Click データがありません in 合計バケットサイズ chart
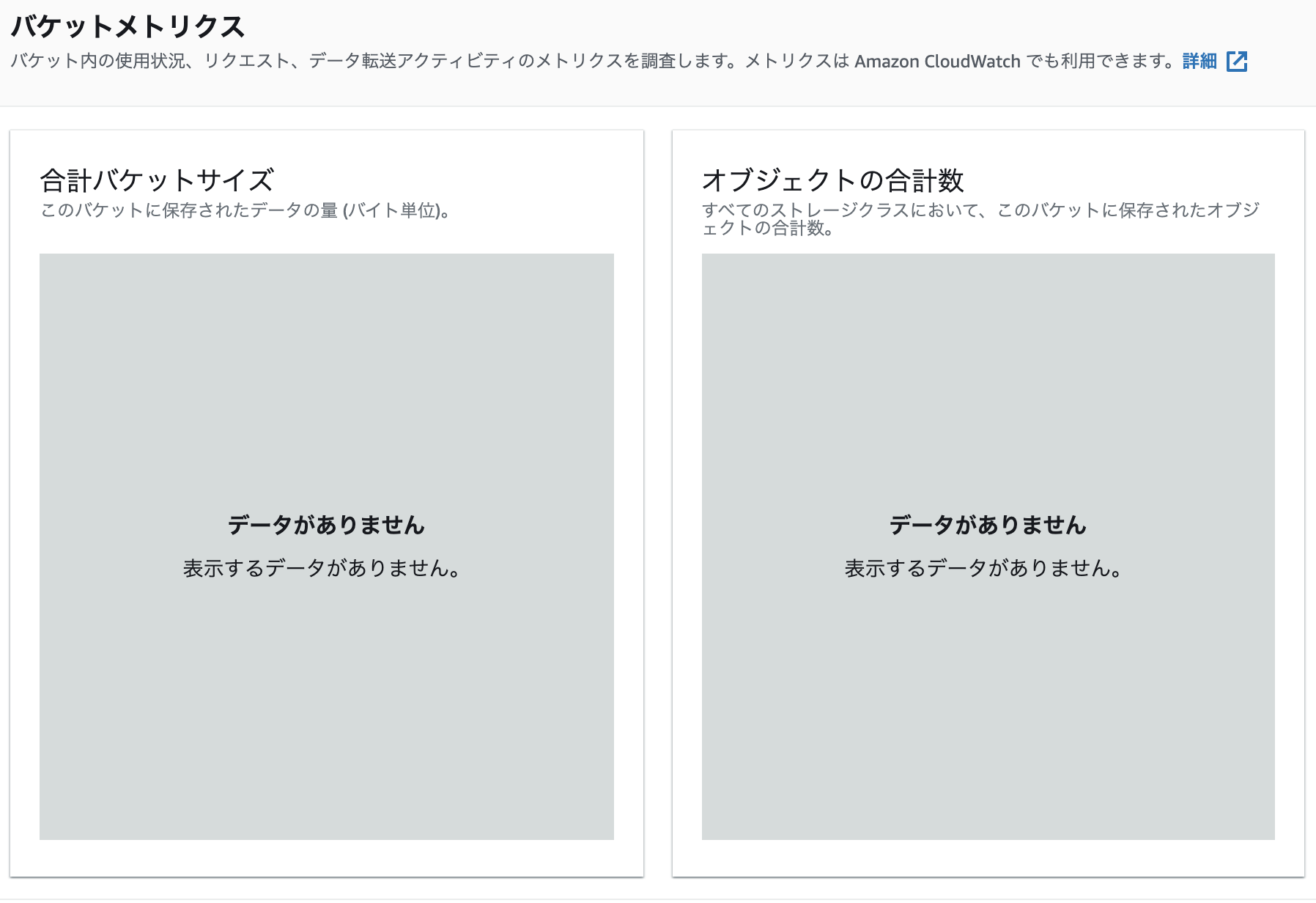Image resolution: width=1316 pixels, height=903 pixels. [326, 525]
